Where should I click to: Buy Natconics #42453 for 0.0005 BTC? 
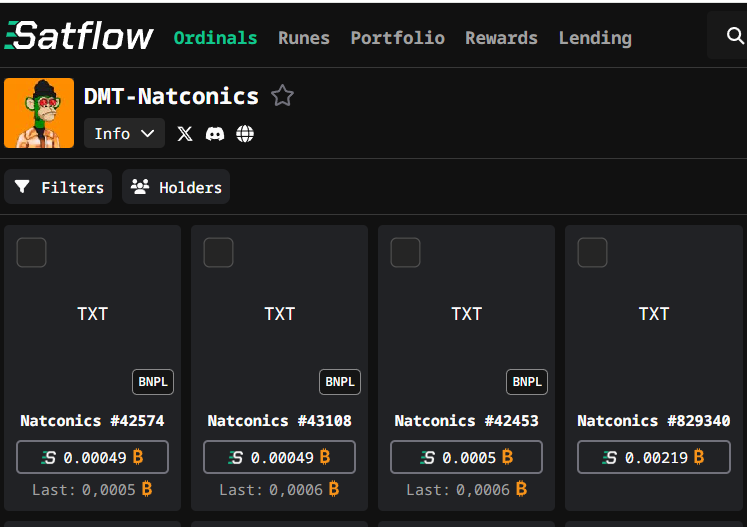pos(466,457)
